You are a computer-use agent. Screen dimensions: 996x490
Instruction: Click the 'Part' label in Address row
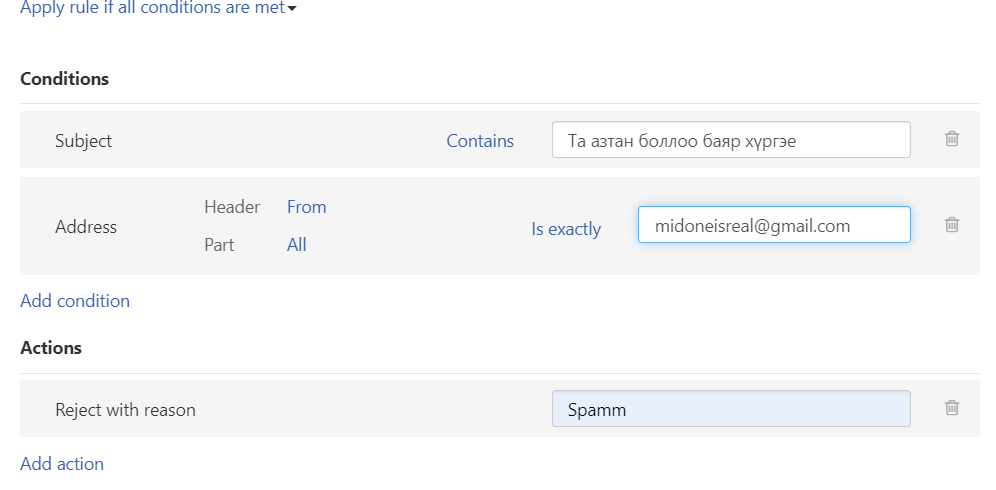tap(219, 245)
